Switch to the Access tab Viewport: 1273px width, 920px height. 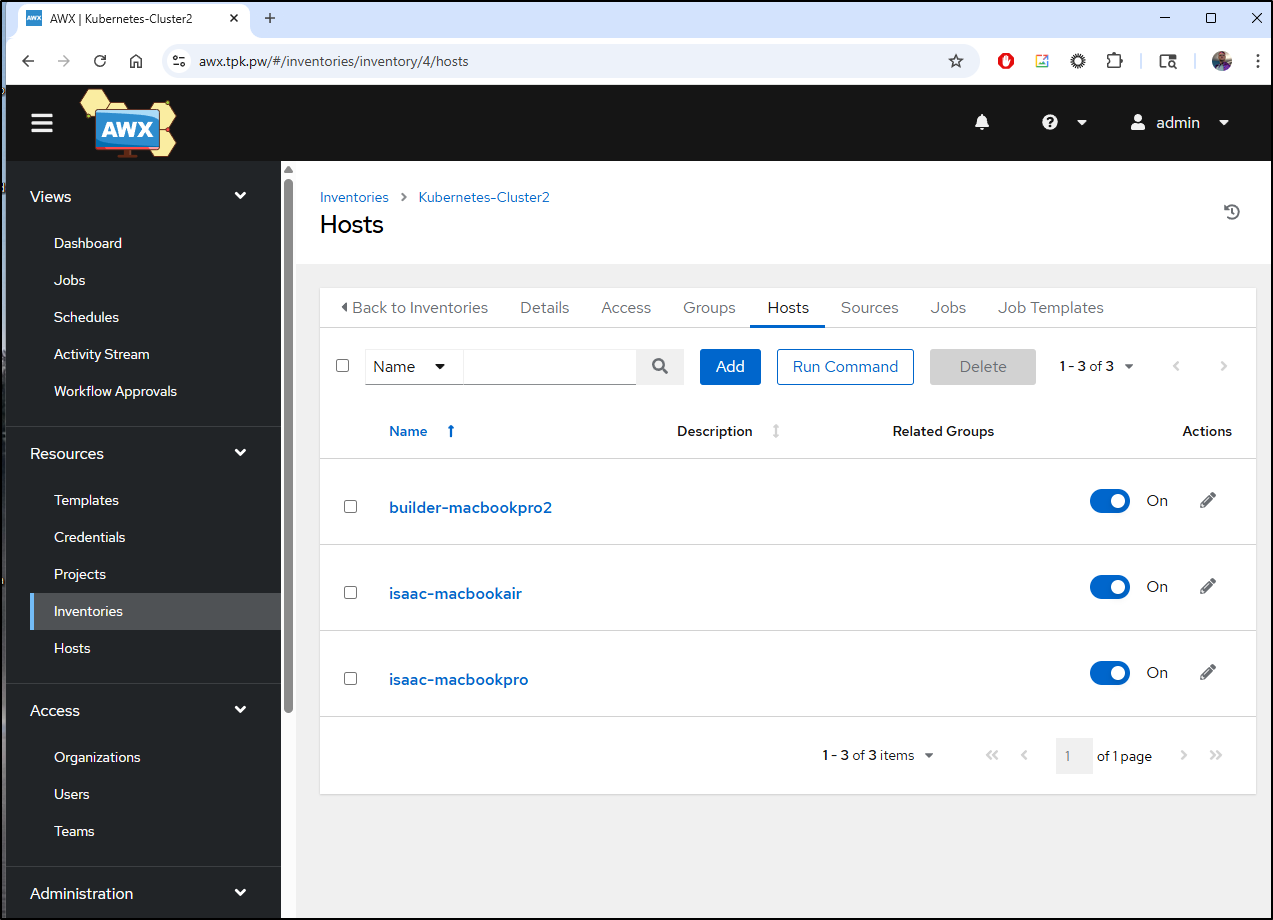pos(626,308)
